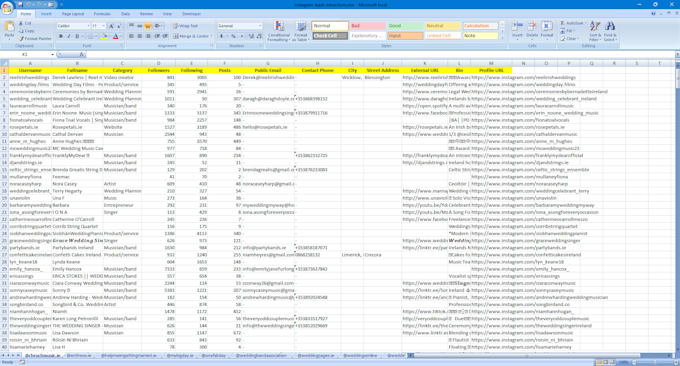Toggle bottom vertical alignment

148,26
